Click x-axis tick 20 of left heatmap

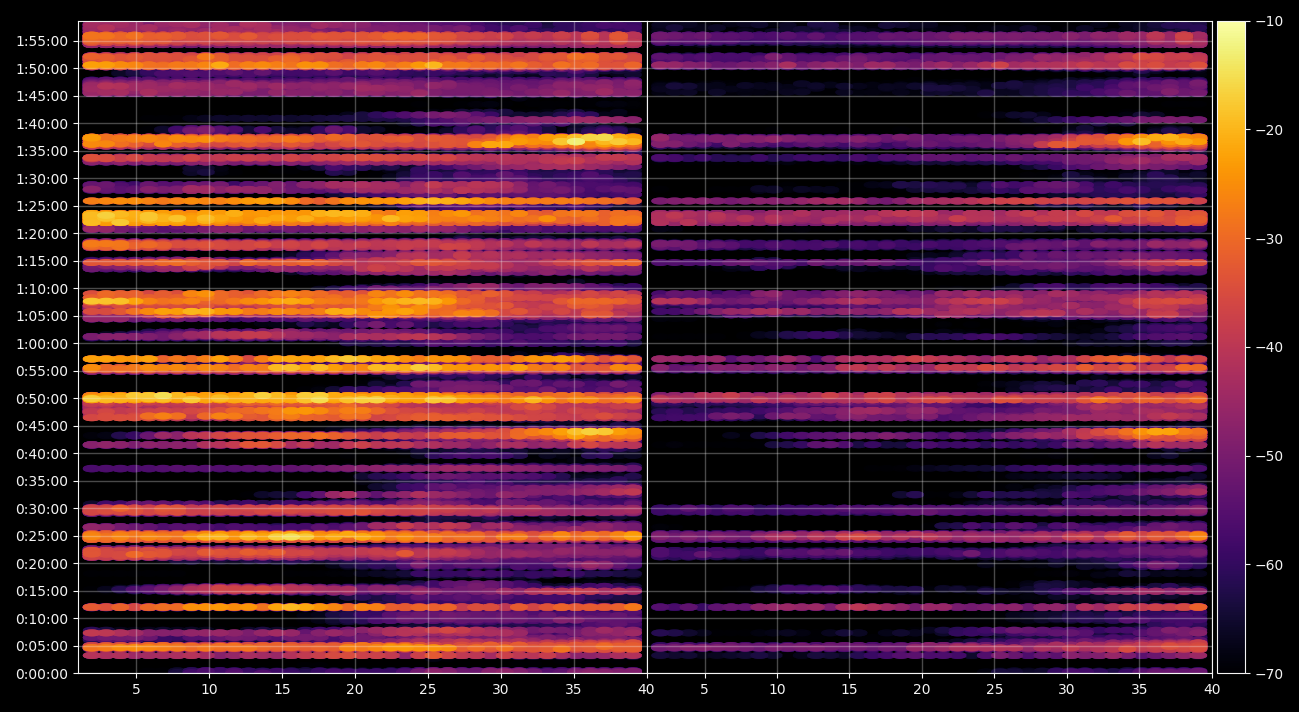tap(355, 689)
